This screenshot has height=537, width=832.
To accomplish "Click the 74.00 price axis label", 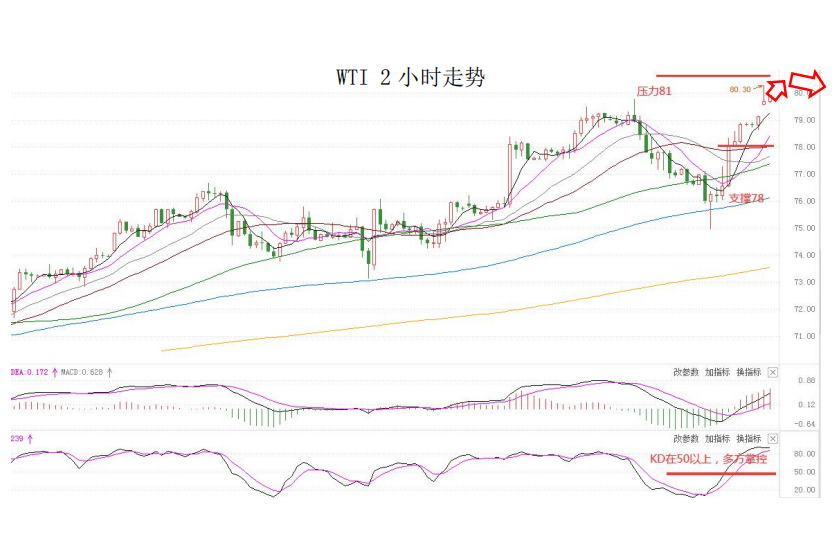I will pos(804,255).
